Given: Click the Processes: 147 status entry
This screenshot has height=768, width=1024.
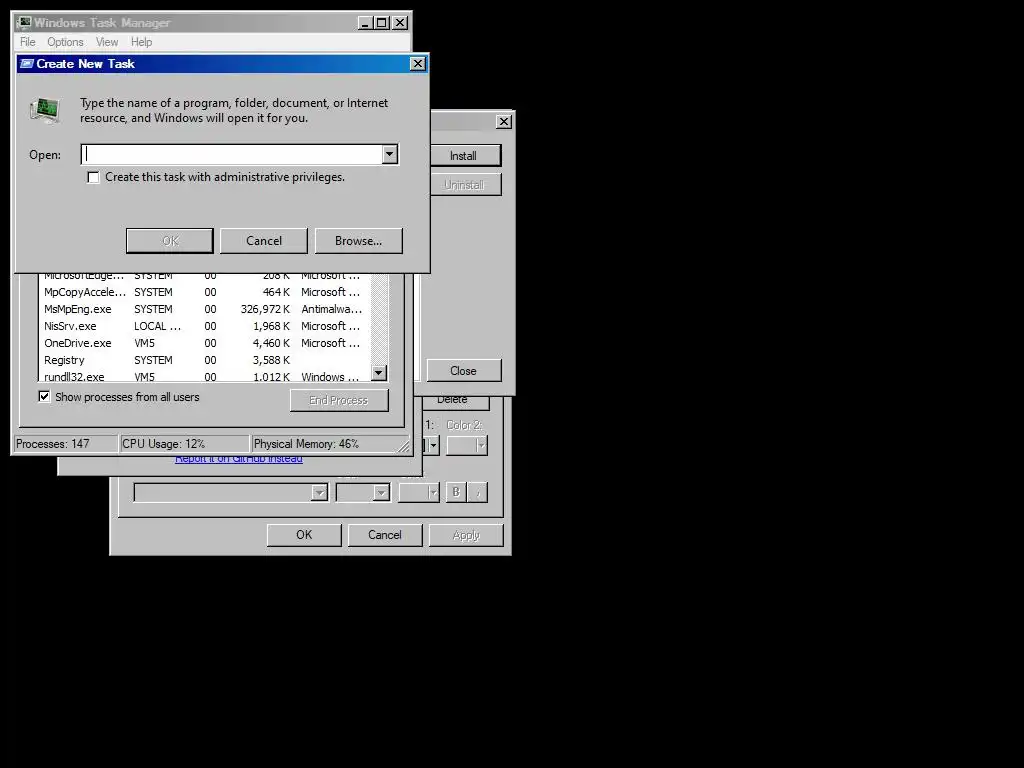Looking at the screenshot, I should (x=66, y=444).
